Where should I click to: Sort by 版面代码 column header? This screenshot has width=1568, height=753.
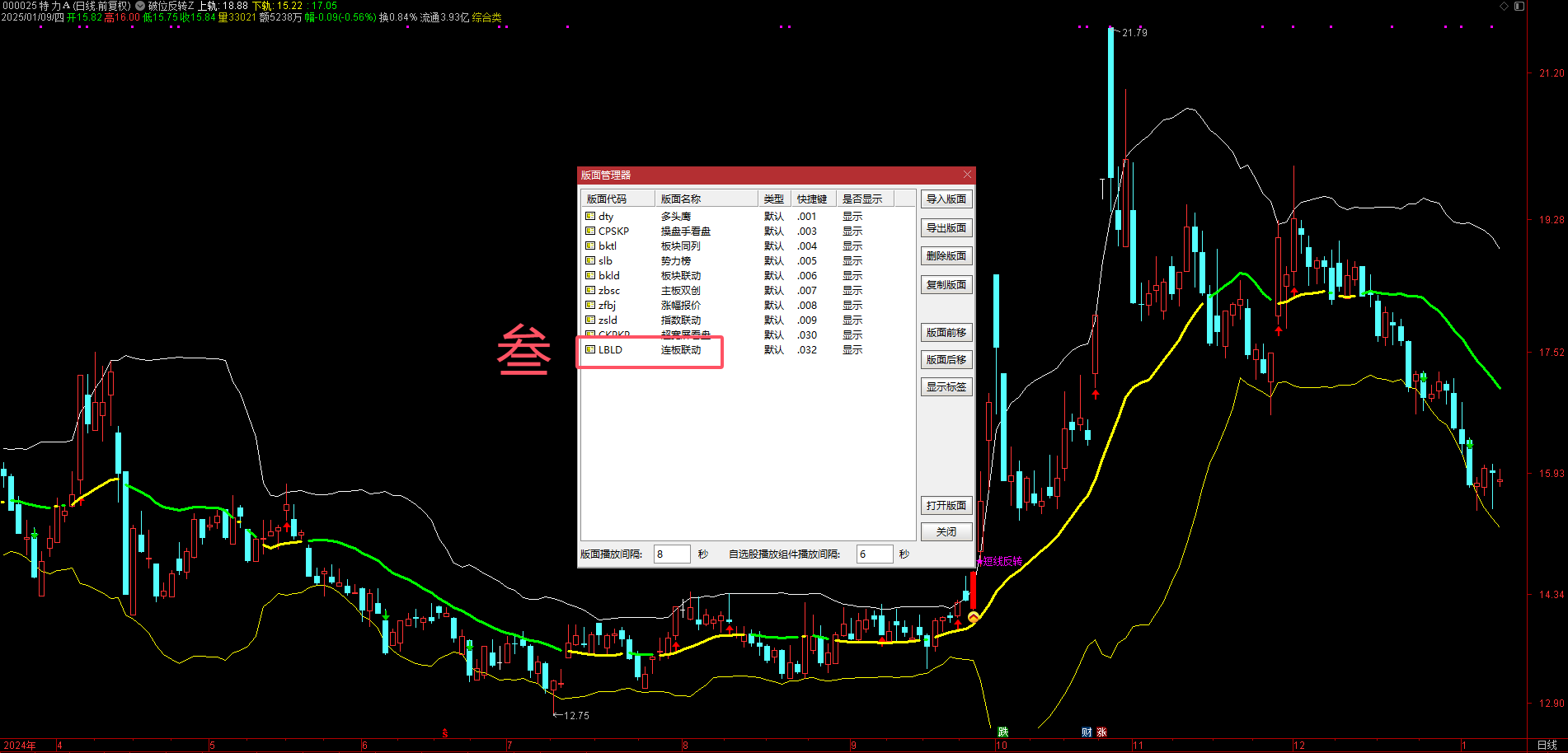pyautogui.click(x=618, y=199)
